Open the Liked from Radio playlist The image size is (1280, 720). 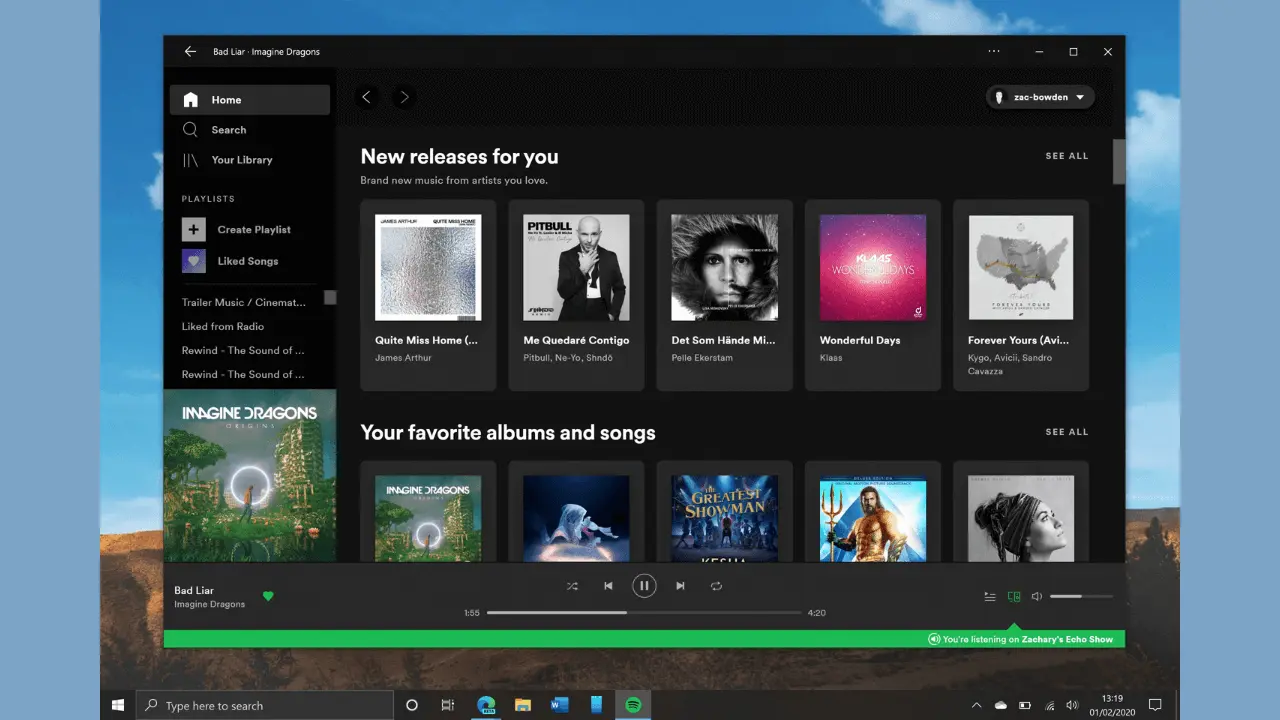223,326
